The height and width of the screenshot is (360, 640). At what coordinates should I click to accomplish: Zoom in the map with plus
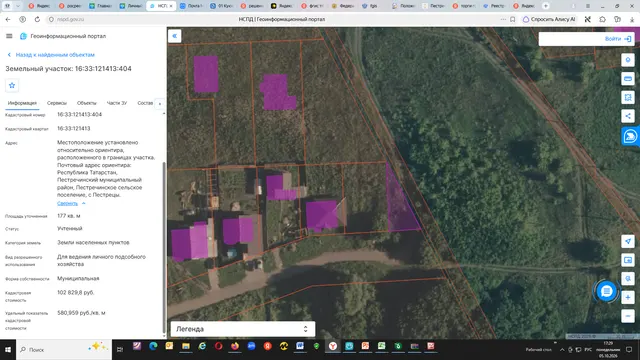628,298
